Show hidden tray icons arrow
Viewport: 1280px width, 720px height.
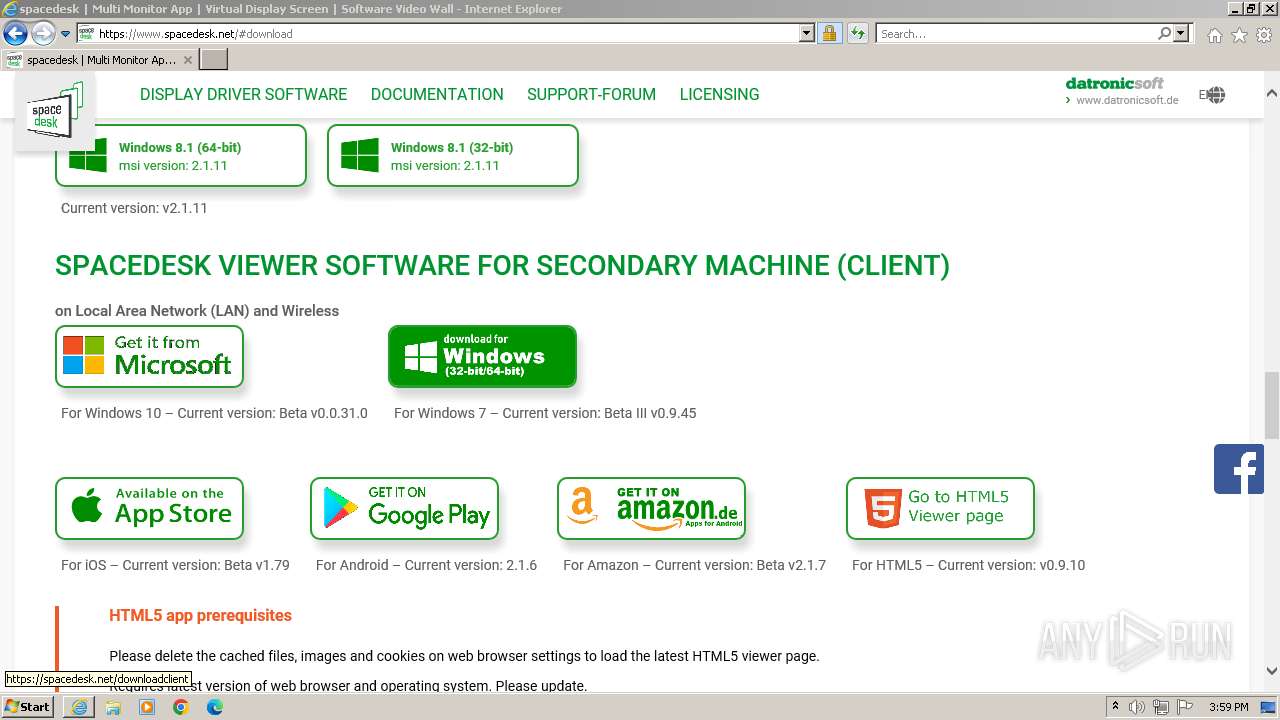pyautogui.click(x=1115, y=707)
